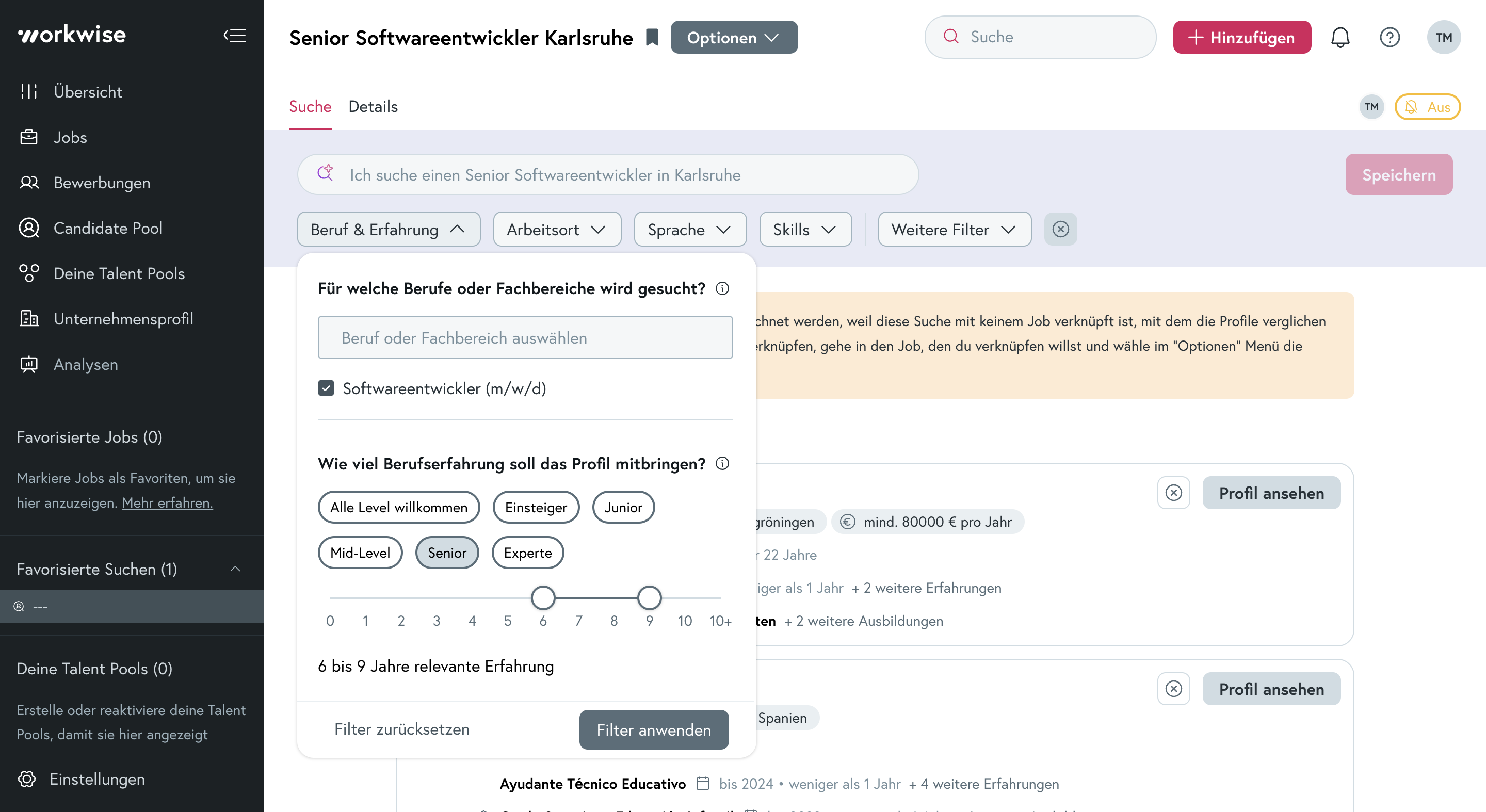Toggle the Aus notification switch

pos(1427,107)
